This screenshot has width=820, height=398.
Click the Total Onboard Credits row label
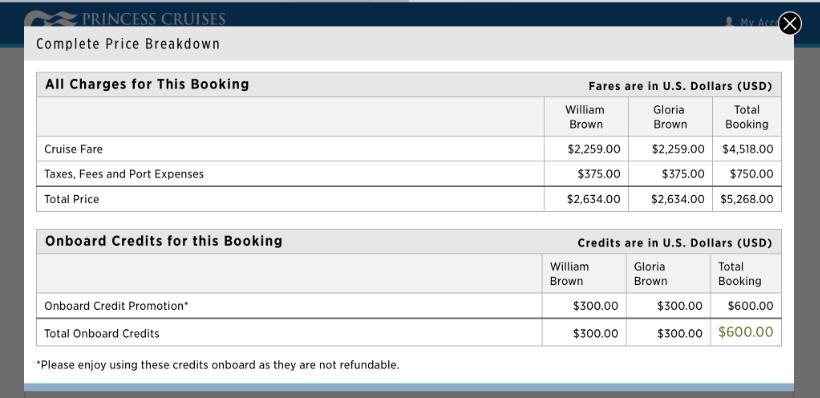tap(101, 333)
